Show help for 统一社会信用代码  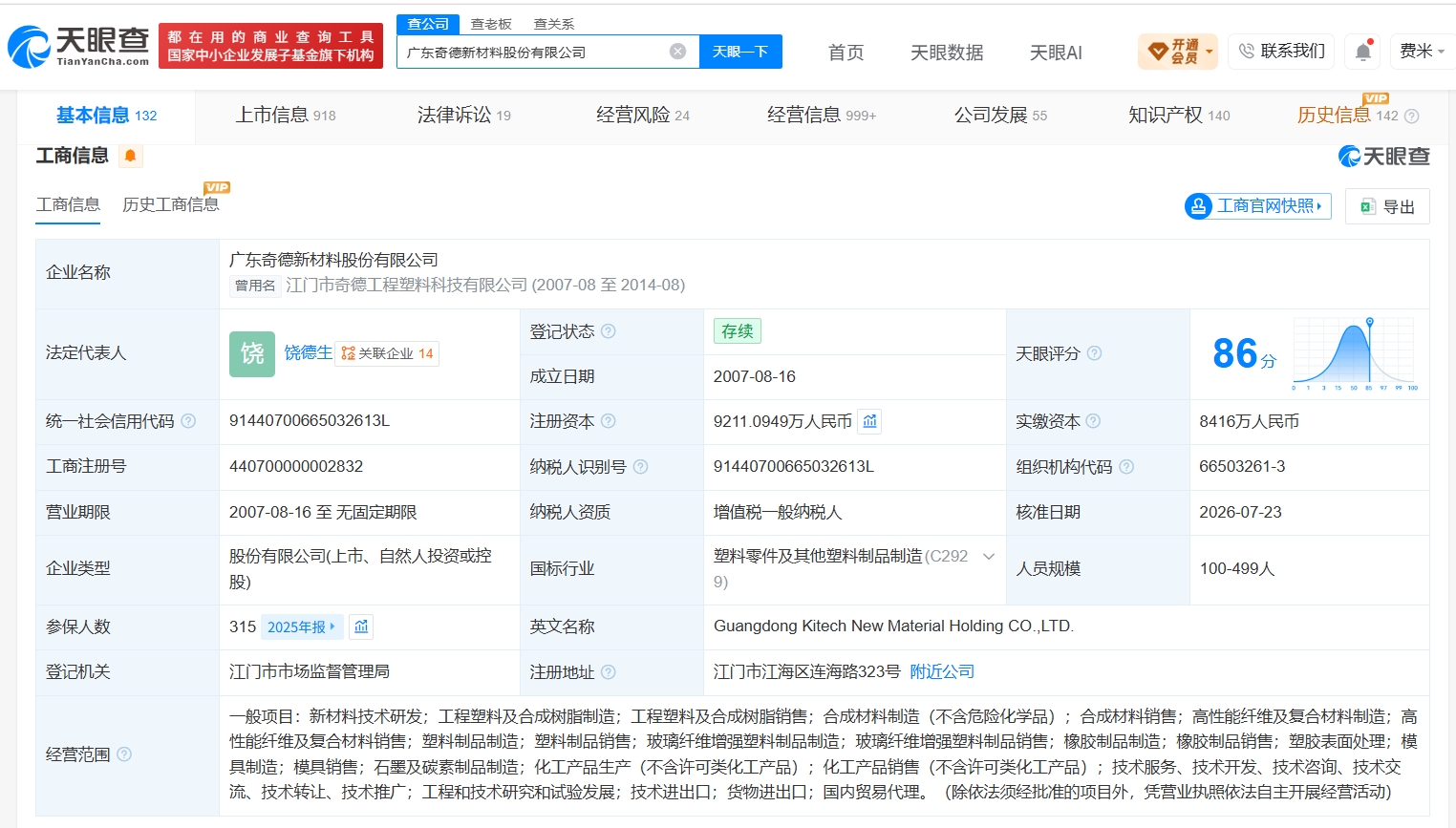[188, 421]
